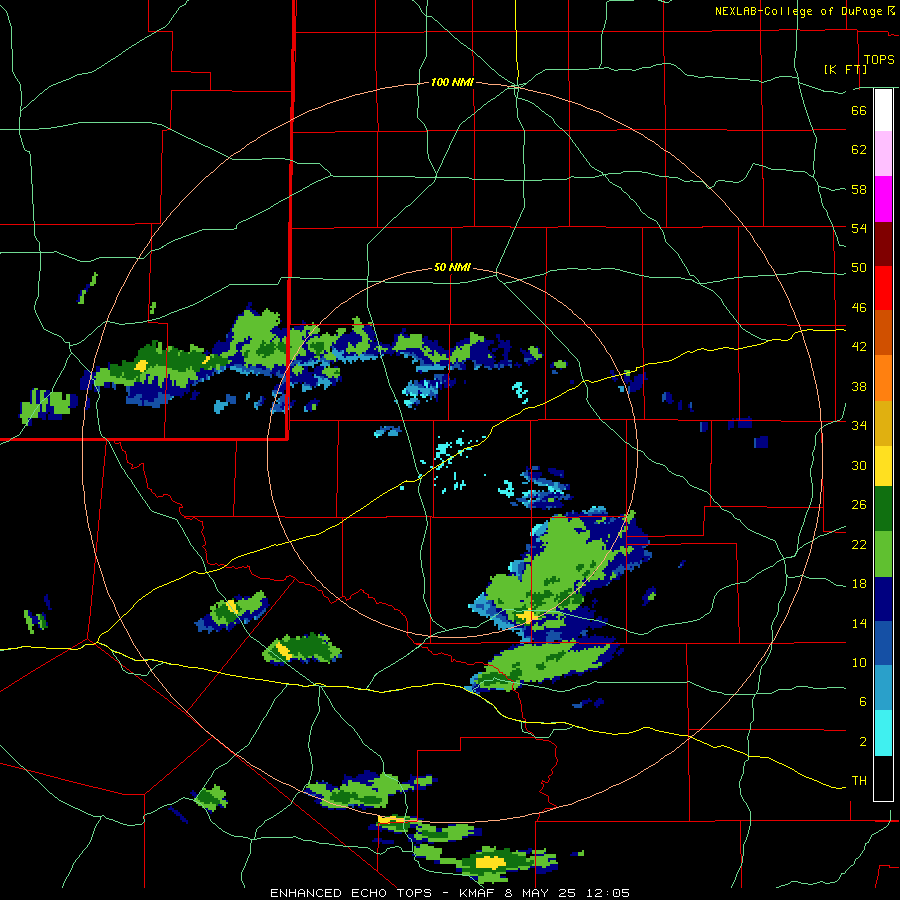Select the bright red legend swatch
900x900 pixels.
(883, 288)
